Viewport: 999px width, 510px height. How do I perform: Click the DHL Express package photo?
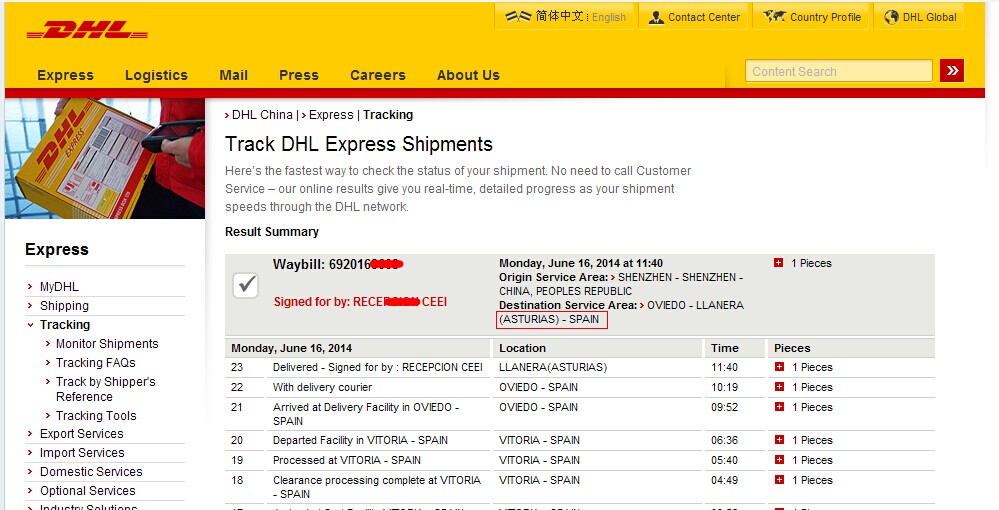[105, 158]
